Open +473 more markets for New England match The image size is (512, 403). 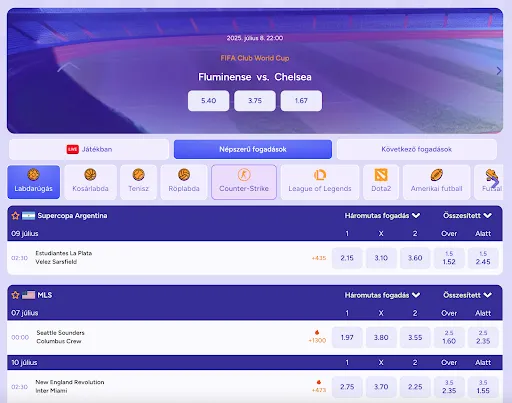coord(319,390)
